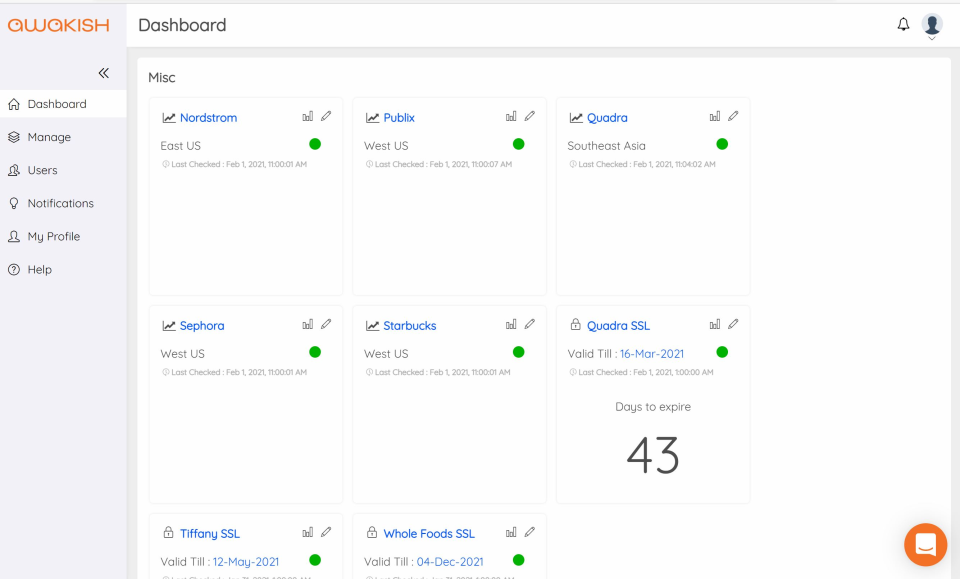This screenshot has height=579, width=960.
Task: View bar chart icon on Starbucks card
Action: (511, 324)
